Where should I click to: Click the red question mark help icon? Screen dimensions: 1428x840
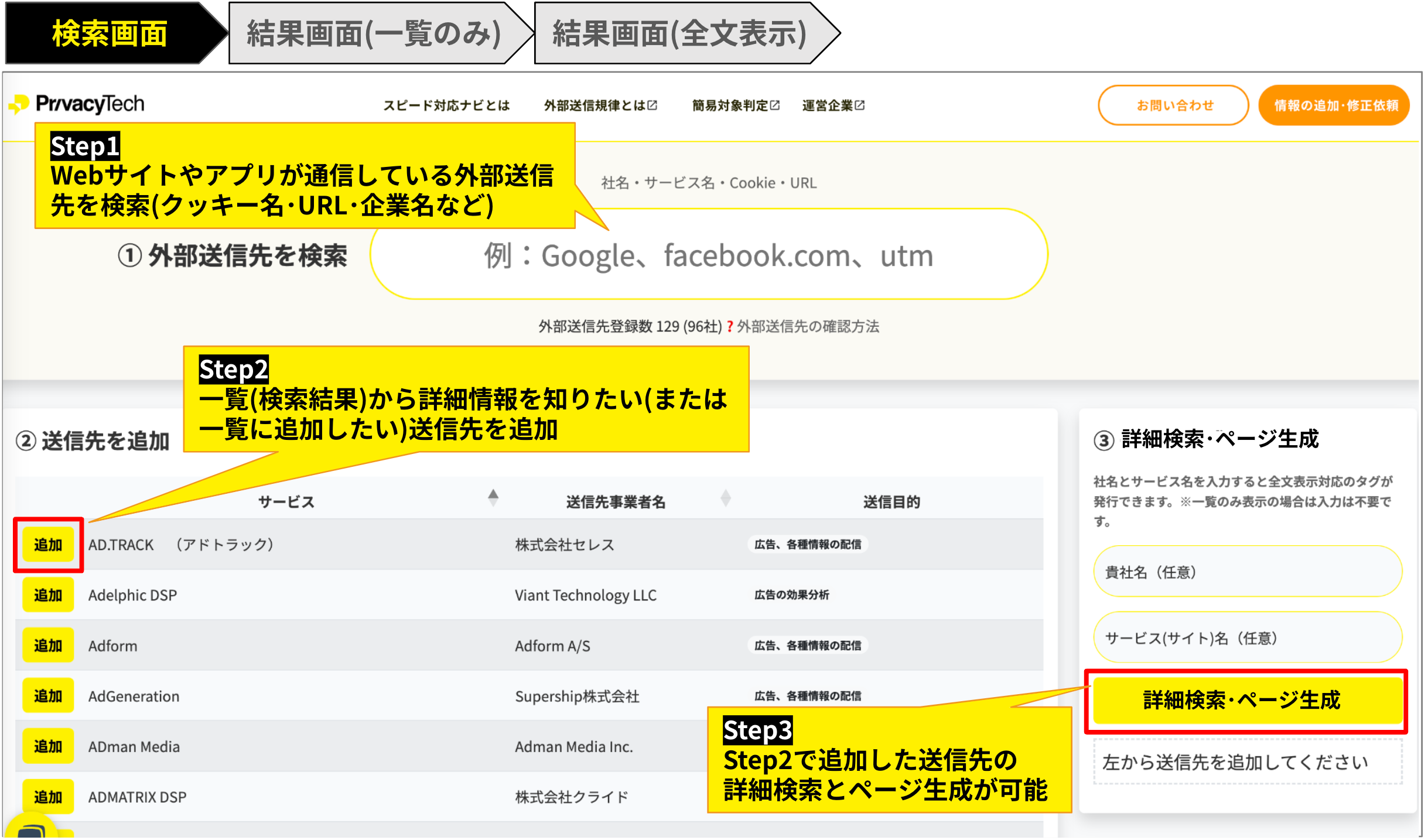pos(730,327)
